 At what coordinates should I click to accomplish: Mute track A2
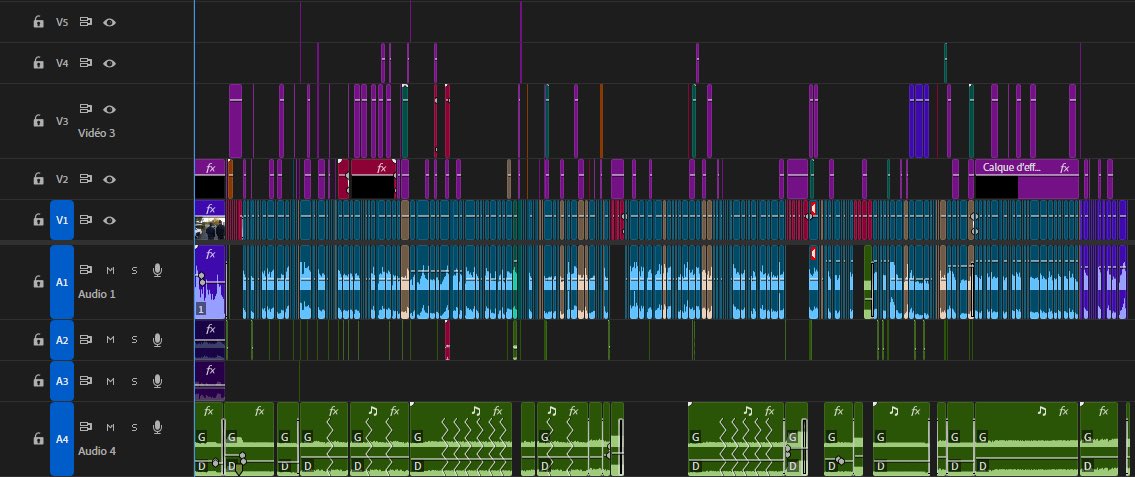tap(111, 339)
